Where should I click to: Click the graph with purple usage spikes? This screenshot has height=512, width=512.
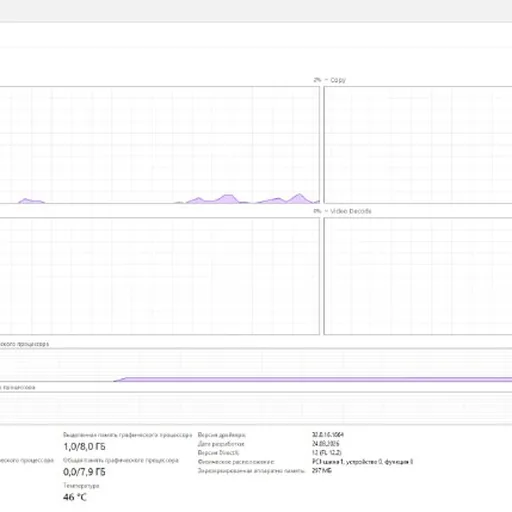(160, 145)
